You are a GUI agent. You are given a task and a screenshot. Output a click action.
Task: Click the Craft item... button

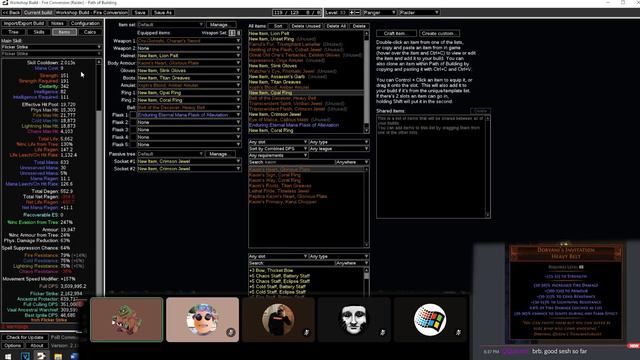396,33
